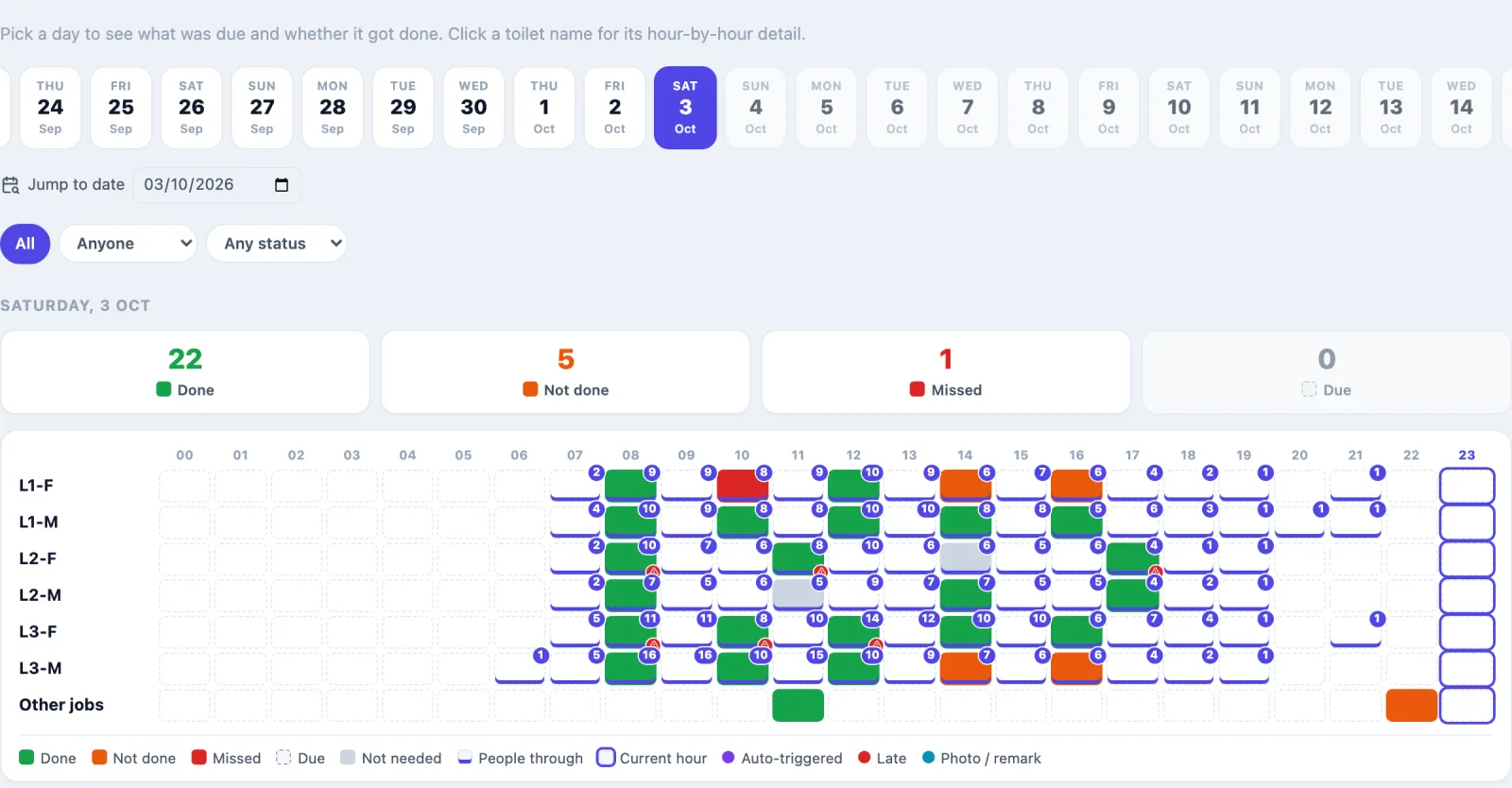
Task: Click the late warning badge L3-F at 08
Action: click(x=653, y=644)
